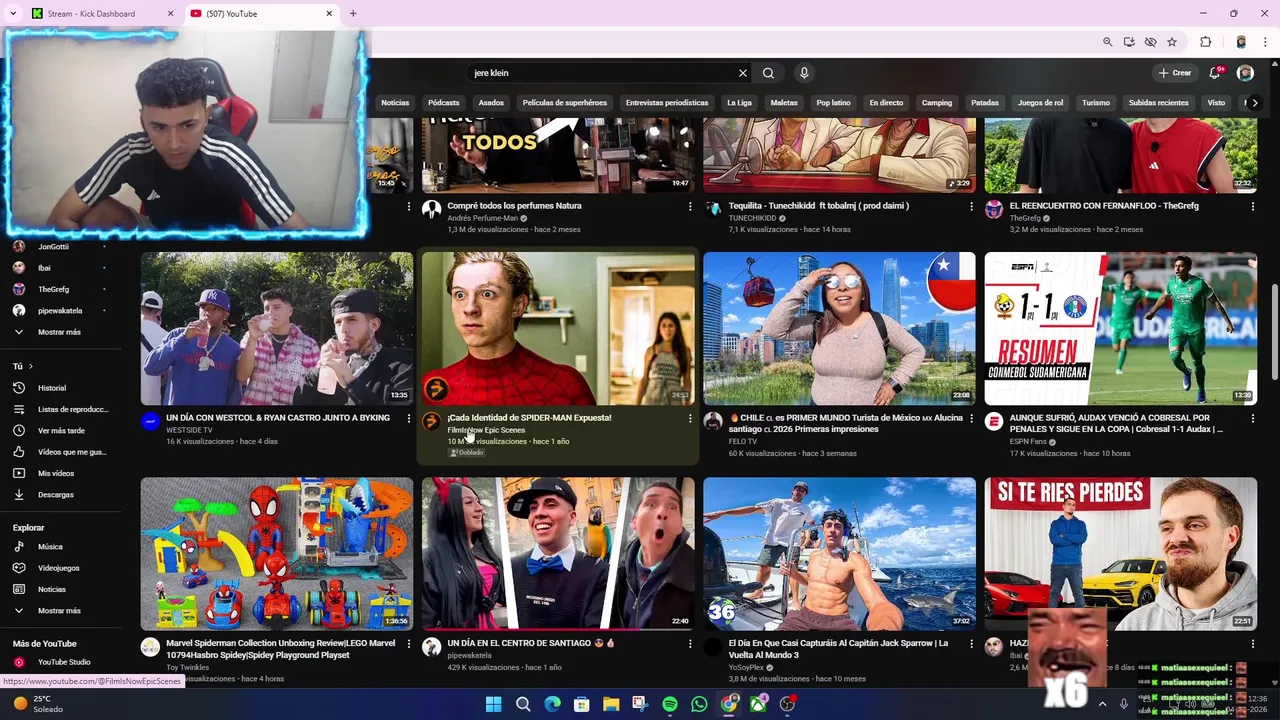Open options for Reencuentro con Fernanfloo video
This screenshot has width=1280, height=720.
(x=1253, y=206)
